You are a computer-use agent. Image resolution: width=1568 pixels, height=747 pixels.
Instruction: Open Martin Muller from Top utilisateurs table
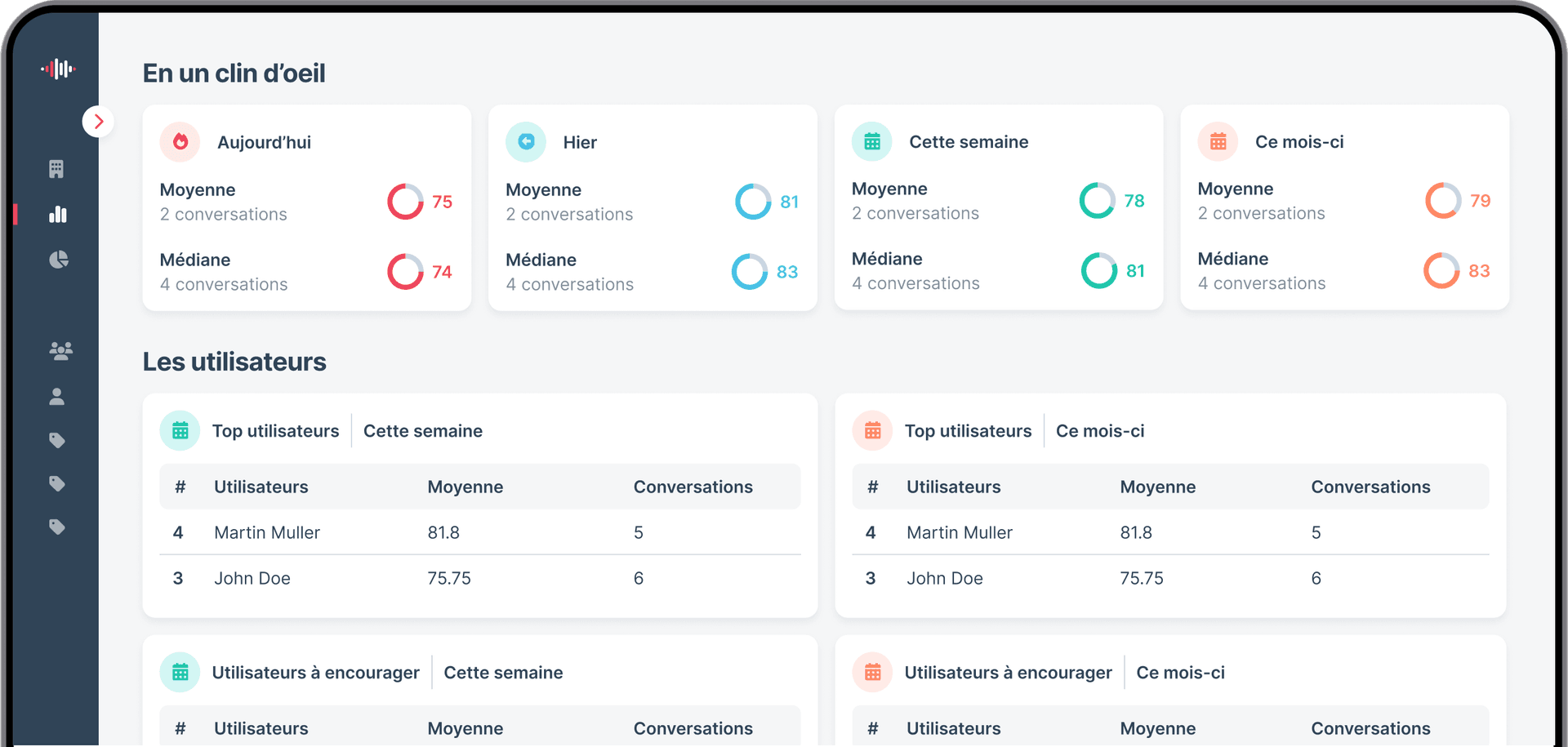click(x=267, y=532)
